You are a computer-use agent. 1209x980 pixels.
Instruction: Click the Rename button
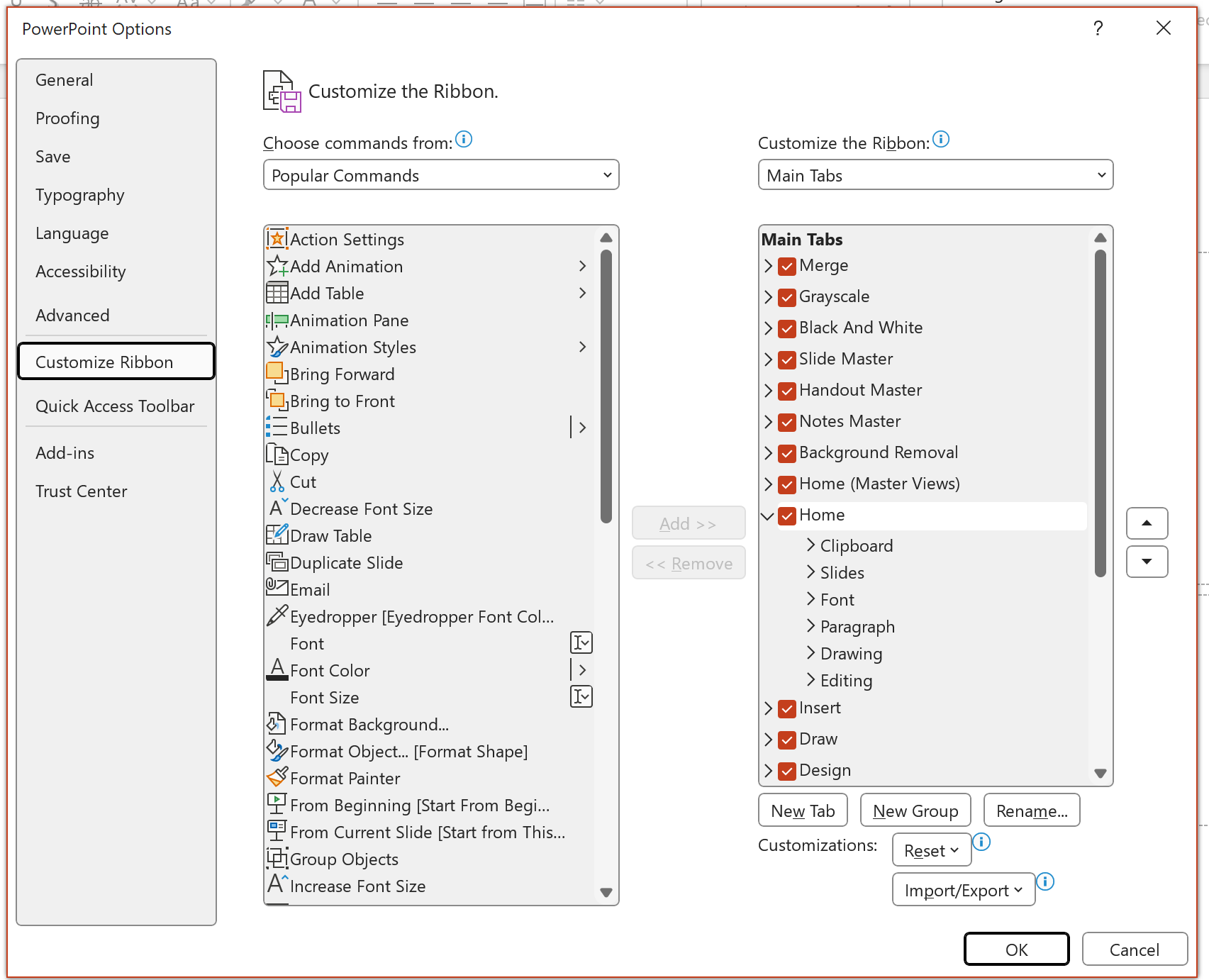tap(1032, 811)
